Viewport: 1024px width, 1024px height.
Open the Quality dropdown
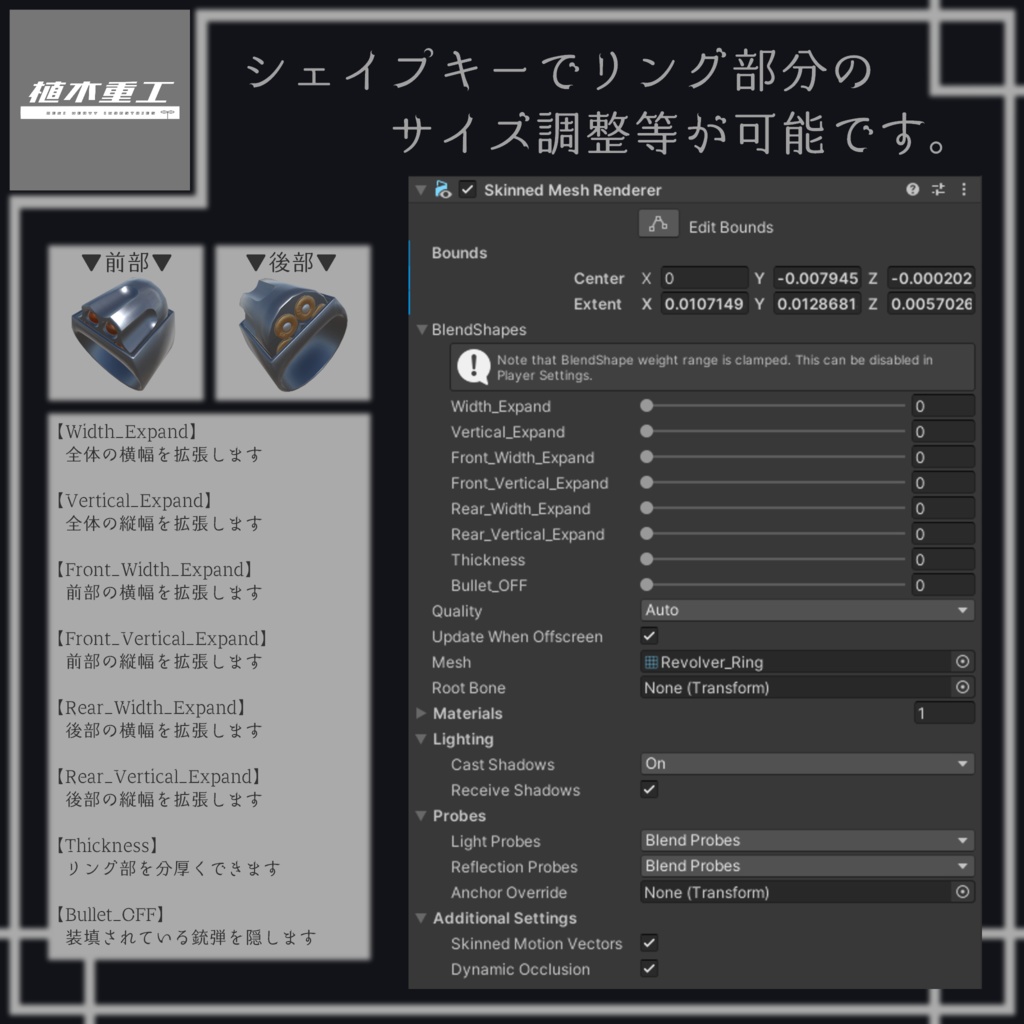point(806,610)
